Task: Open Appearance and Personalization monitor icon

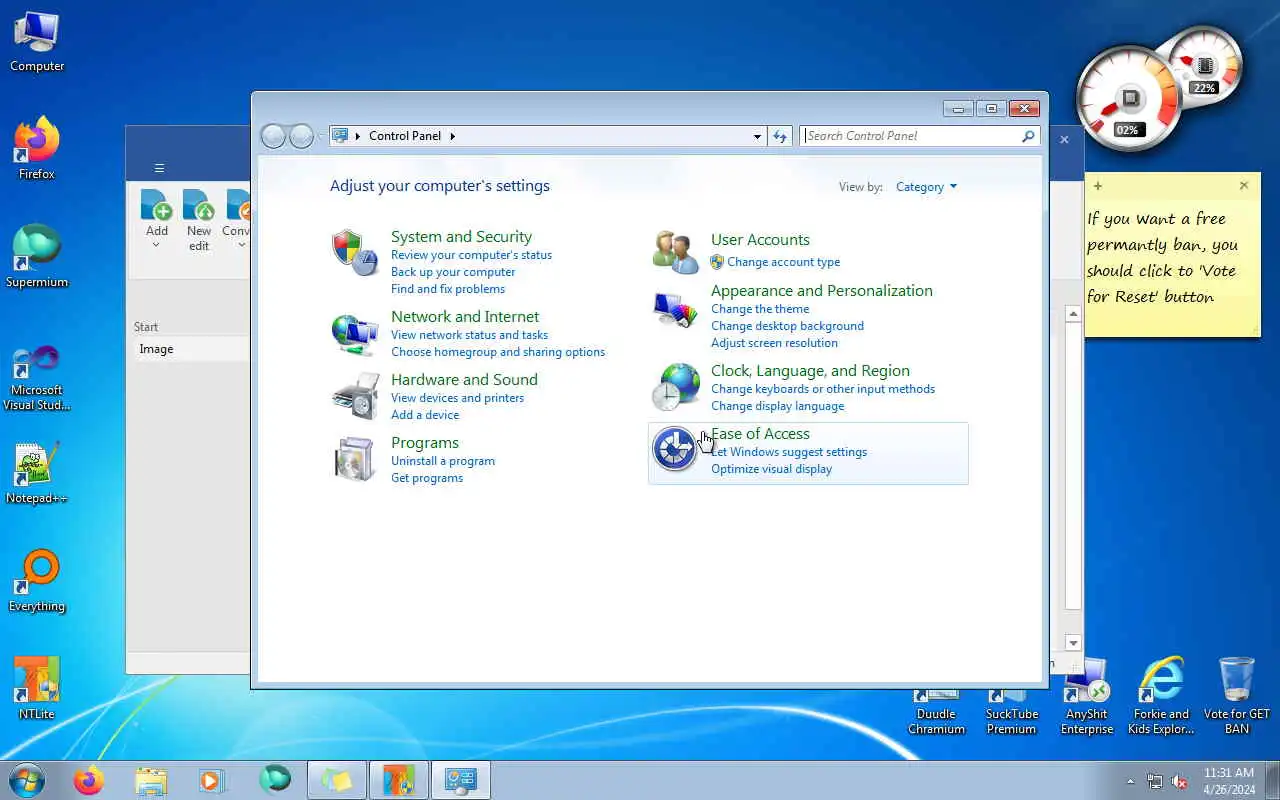Action: pyautogui.click(x=675, y=309)
